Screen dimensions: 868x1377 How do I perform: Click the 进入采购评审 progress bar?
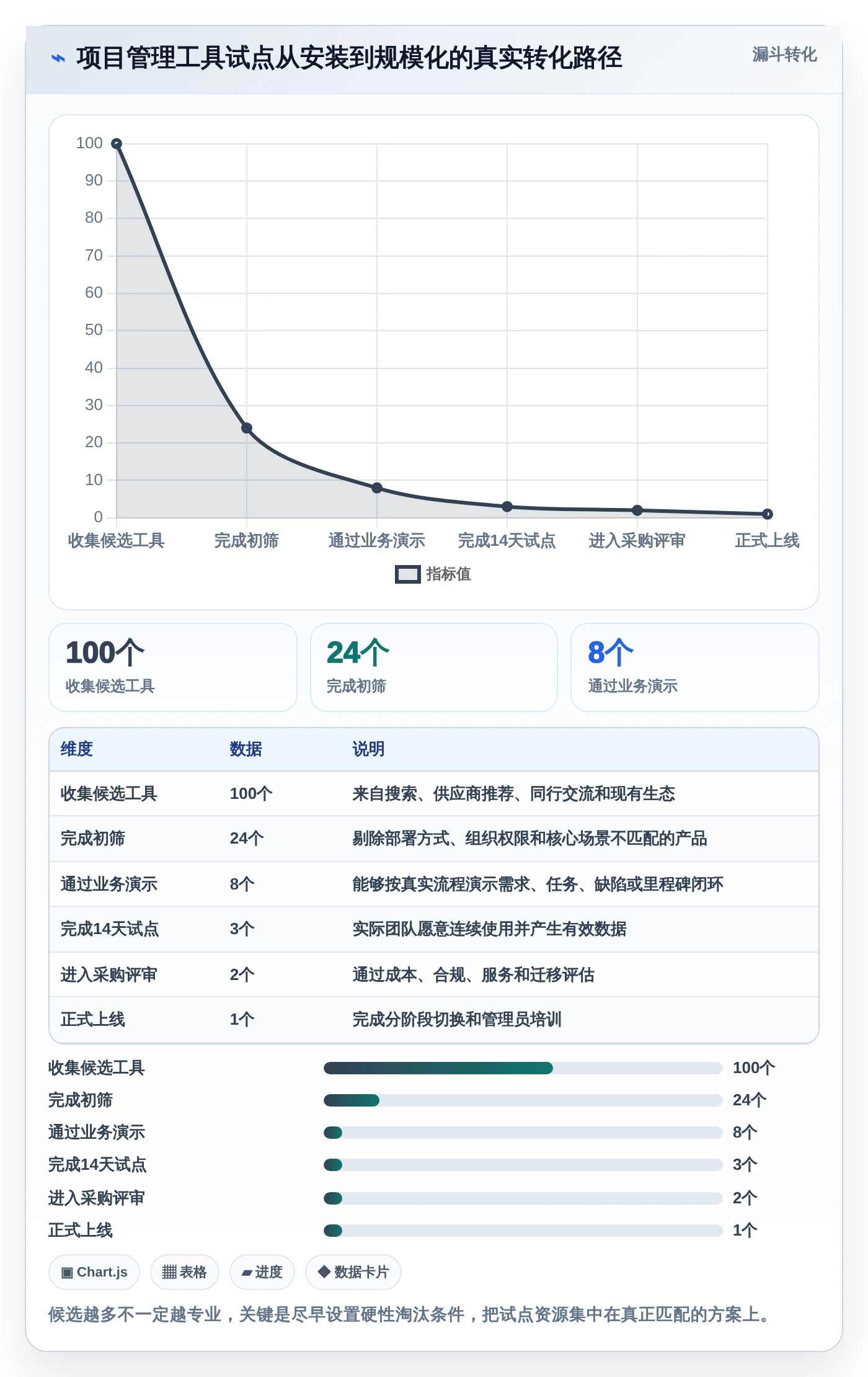[x=523, y=1198]
